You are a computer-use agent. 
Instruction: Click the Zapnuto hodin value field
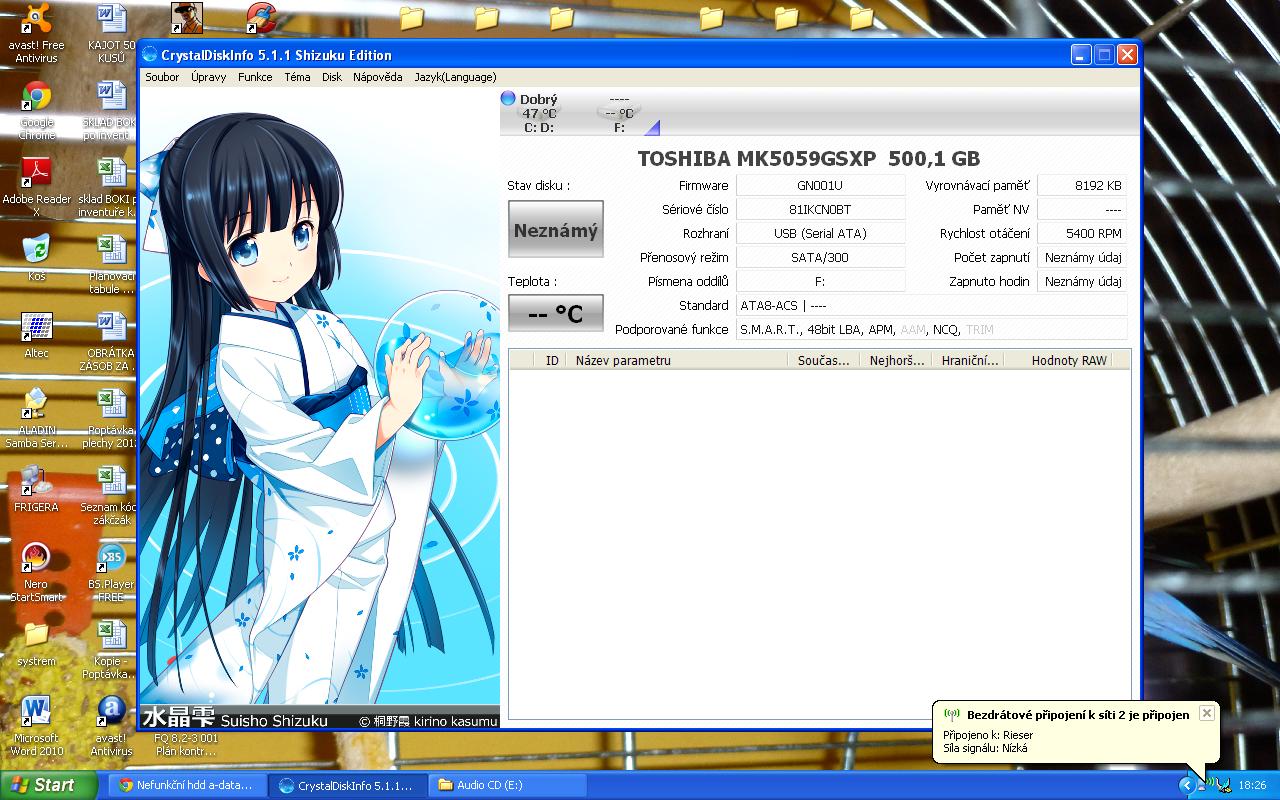[x=1083, y=281]
